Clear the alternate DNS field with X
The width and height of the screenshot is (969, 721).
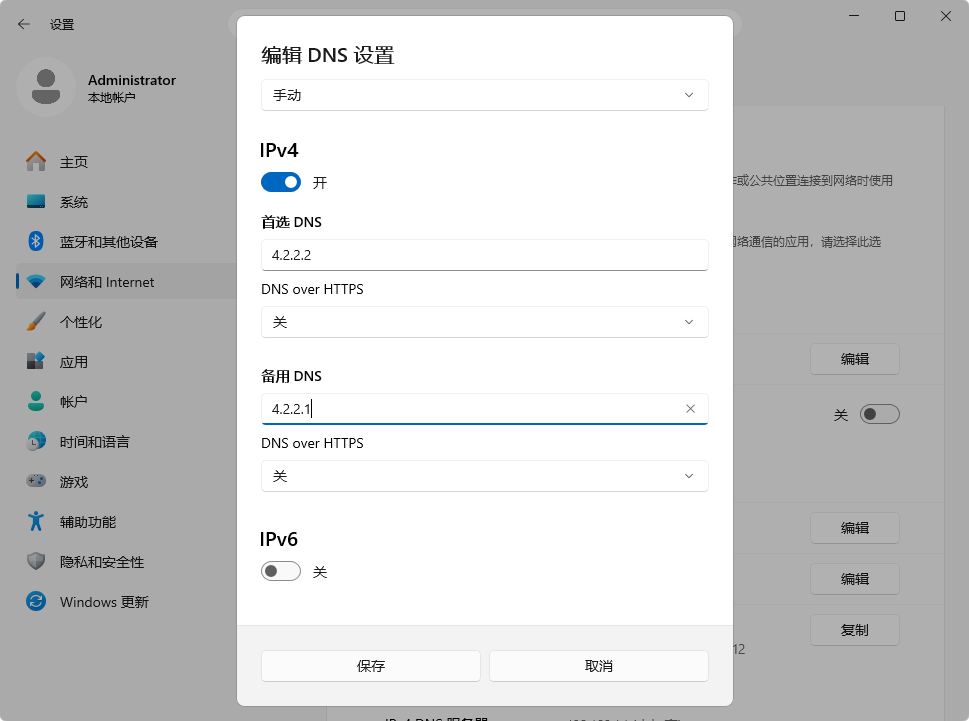click(690, 408)
